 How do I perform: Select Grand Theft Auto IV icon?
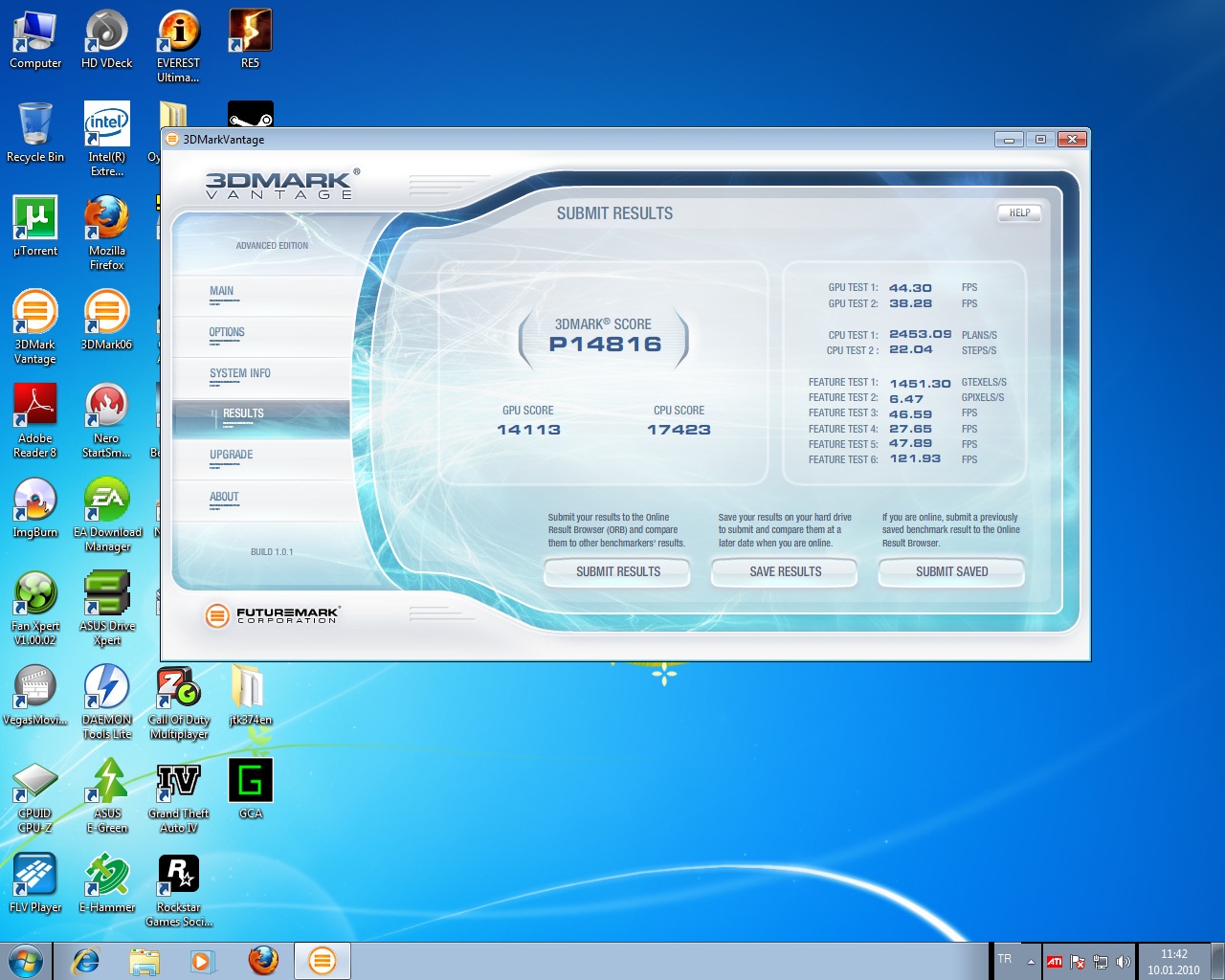178,796
